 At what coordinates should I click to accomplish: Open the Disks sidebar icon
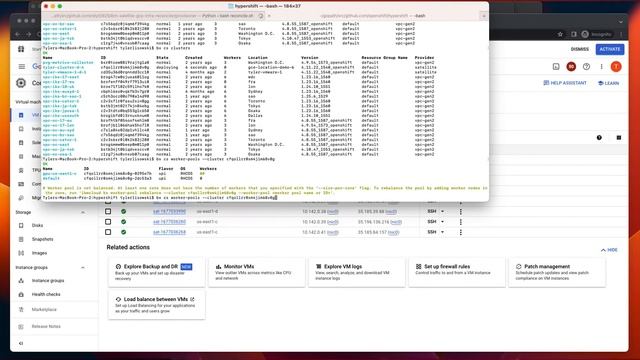tap(21, 225)
